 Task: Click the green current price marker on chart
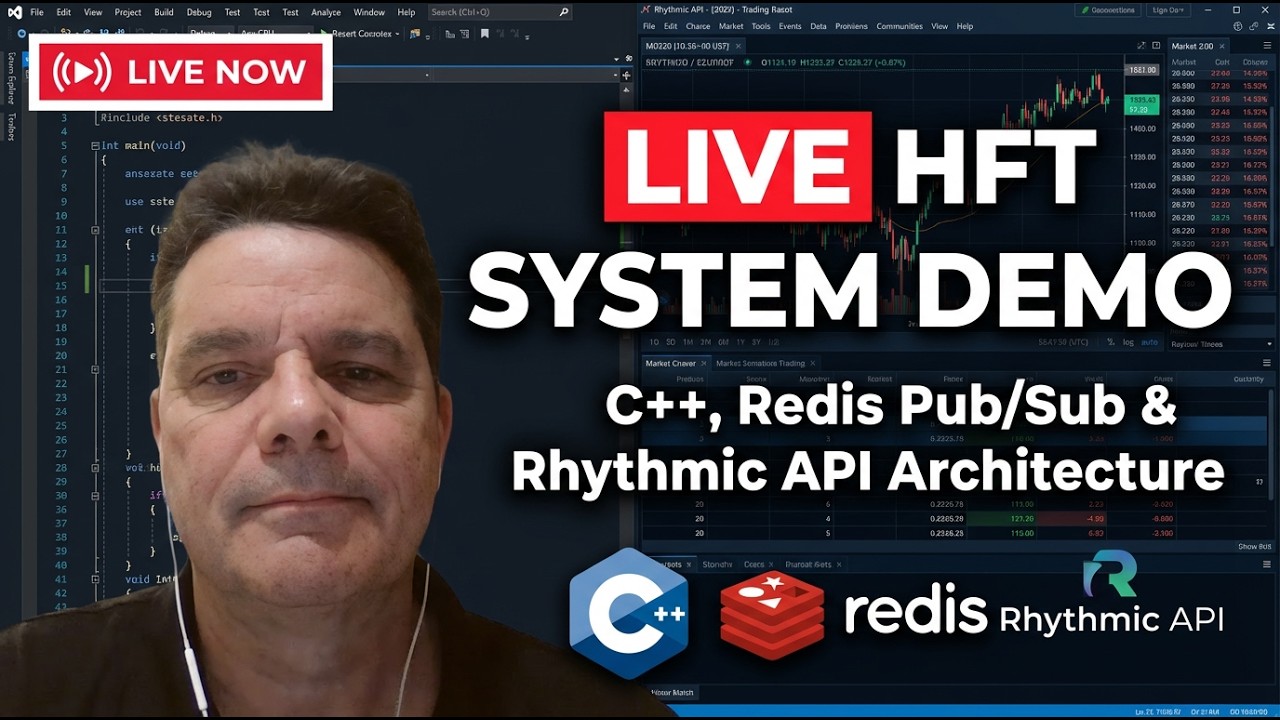point(1141,104)
